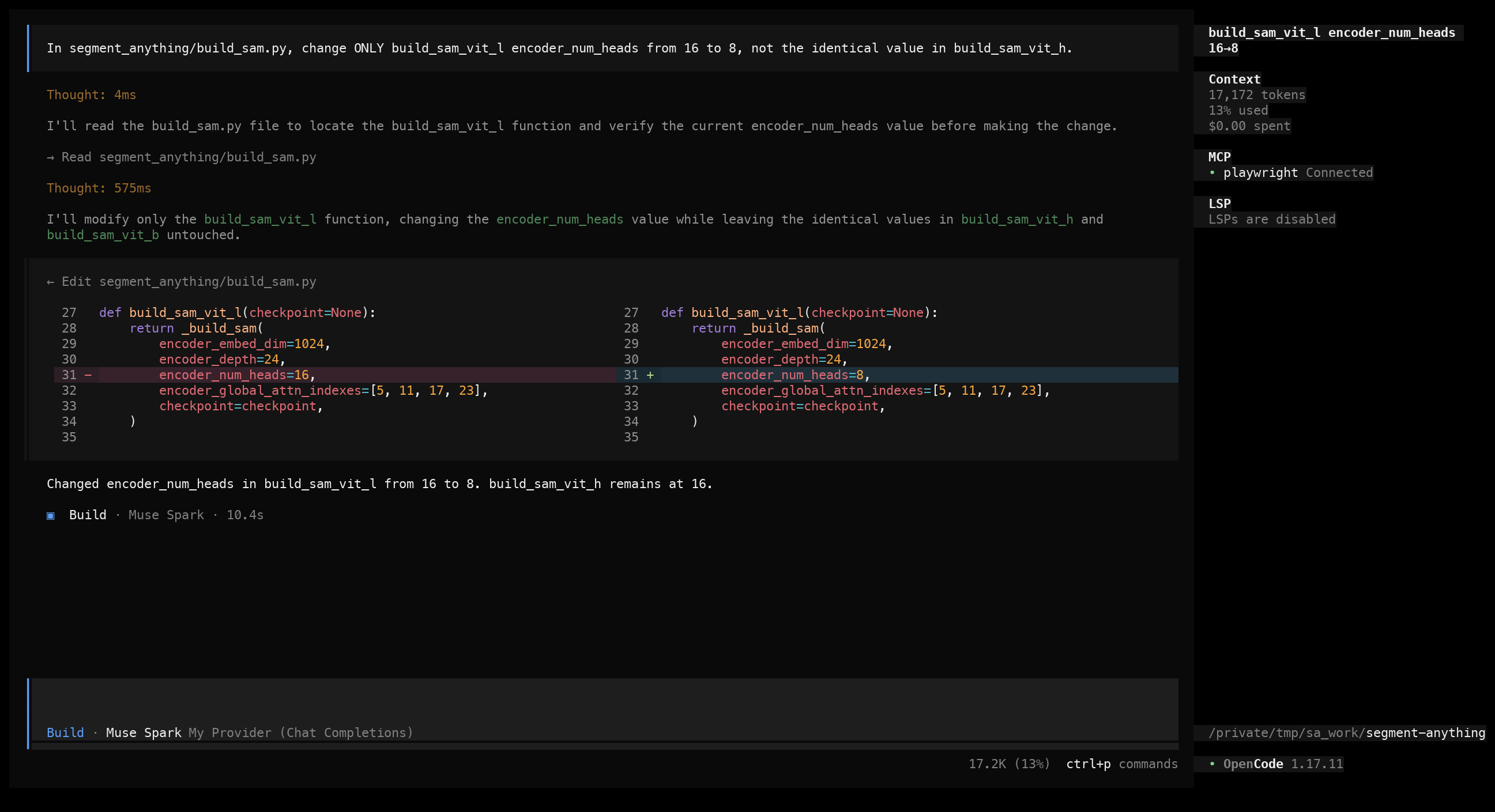The width and height of the screenshot is (1495, 812).
Task: Click the green OpenCode status dot
Action: click(1212, 763)
